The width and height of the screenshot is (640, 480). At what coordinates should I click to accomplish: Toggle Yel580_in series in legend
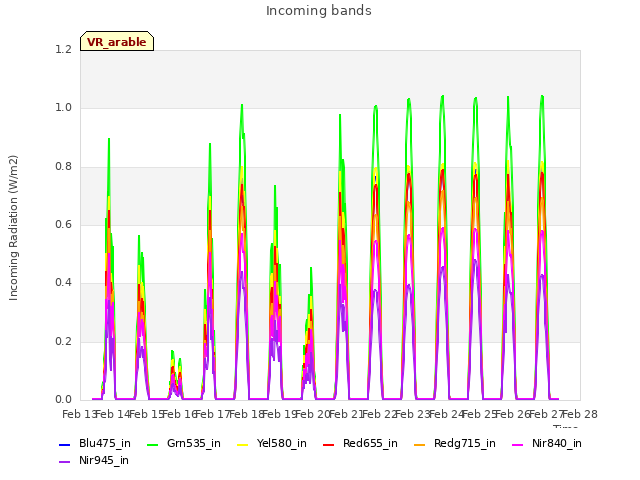[282, 443]
